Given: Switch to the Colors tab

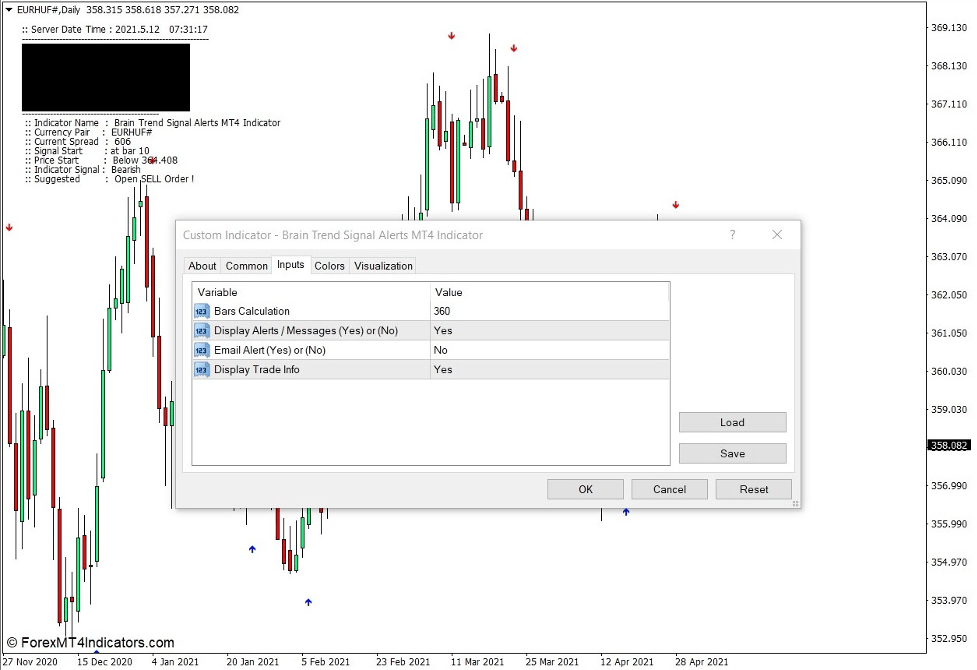Looking at the screenshot, I should [329, 265].
